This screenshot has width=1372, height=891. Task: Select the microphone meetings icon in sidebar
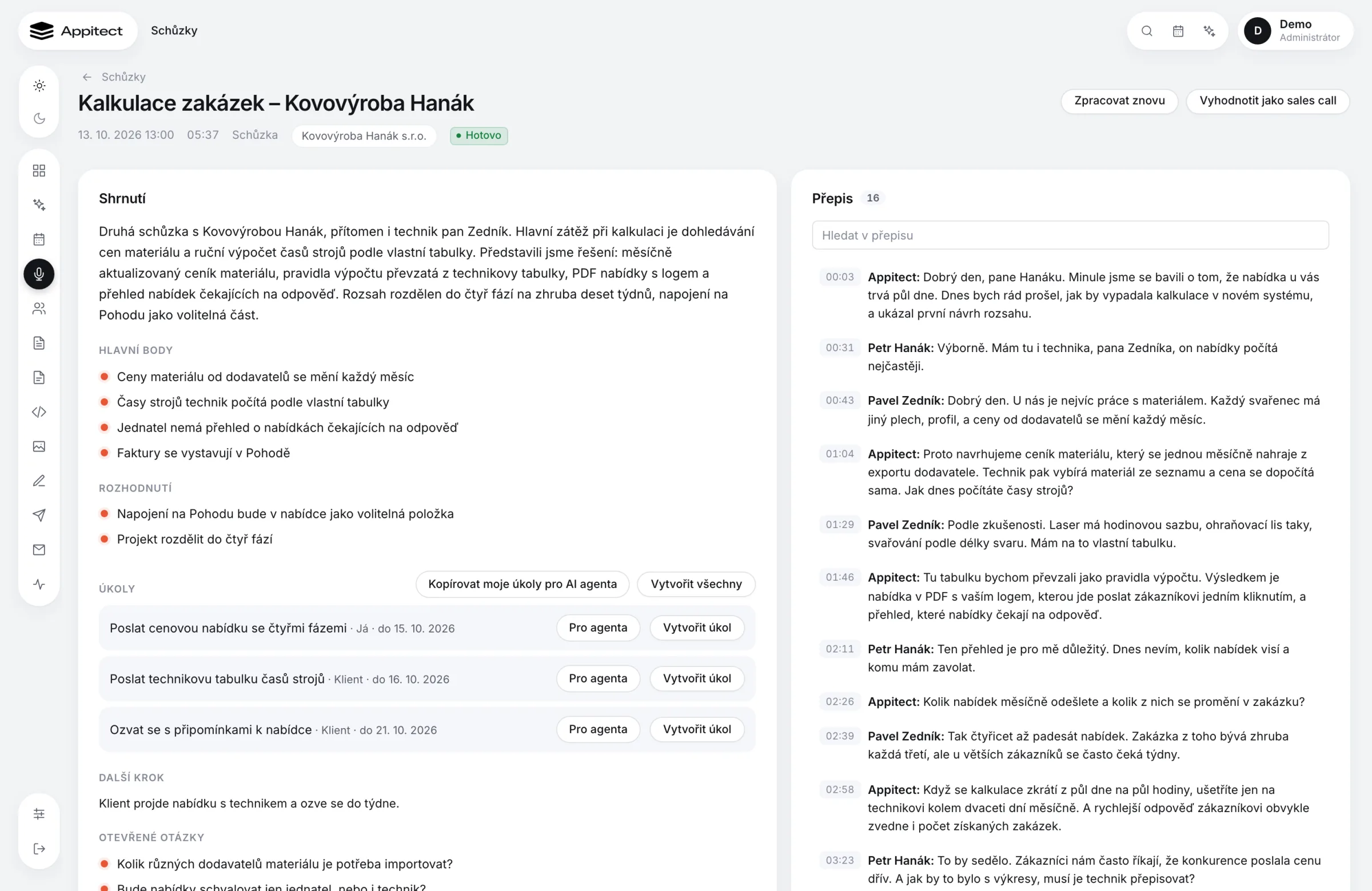(39, 274)
